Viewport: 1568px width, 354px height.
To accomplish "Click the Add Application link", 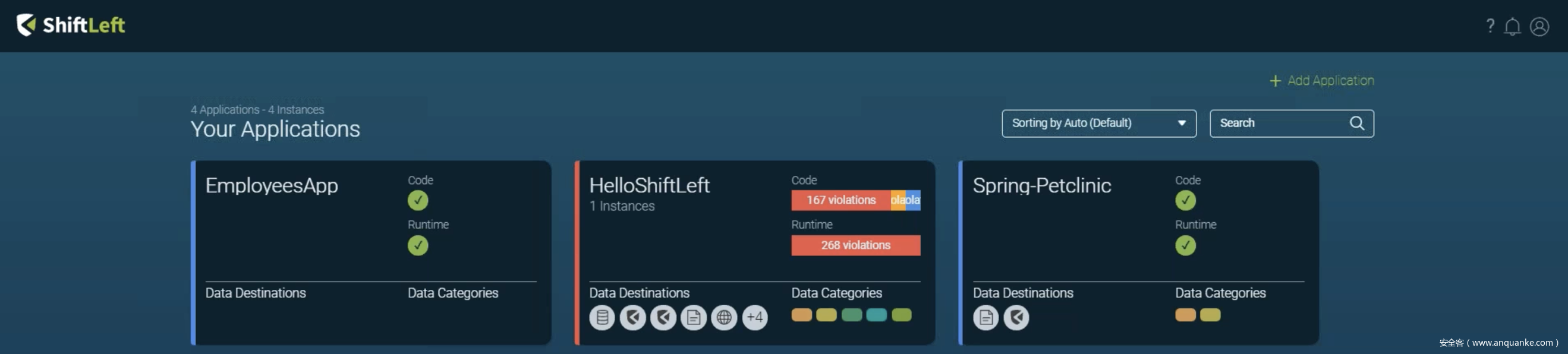I will tap(1321, 80).
